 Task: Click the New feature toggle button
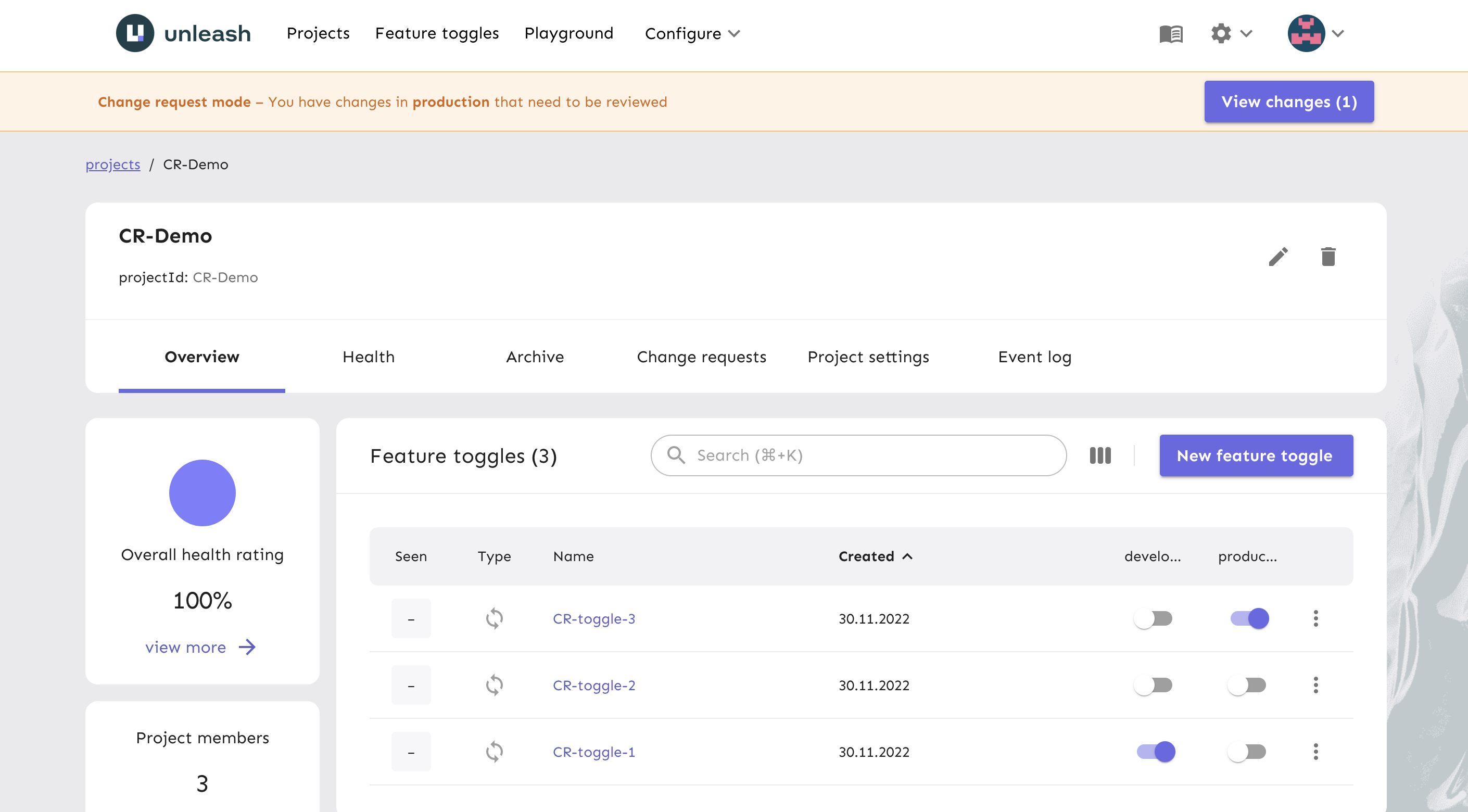(1254, 455)
